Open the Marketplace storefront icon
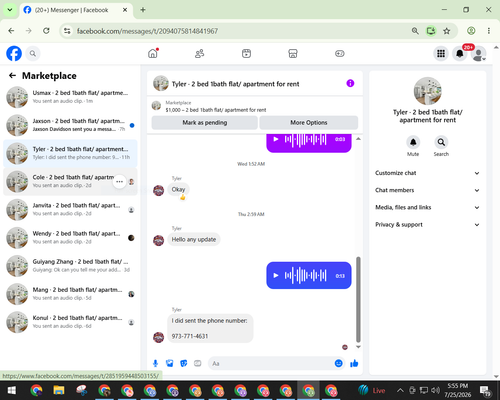The image size is (500, 400). [293, 53]
